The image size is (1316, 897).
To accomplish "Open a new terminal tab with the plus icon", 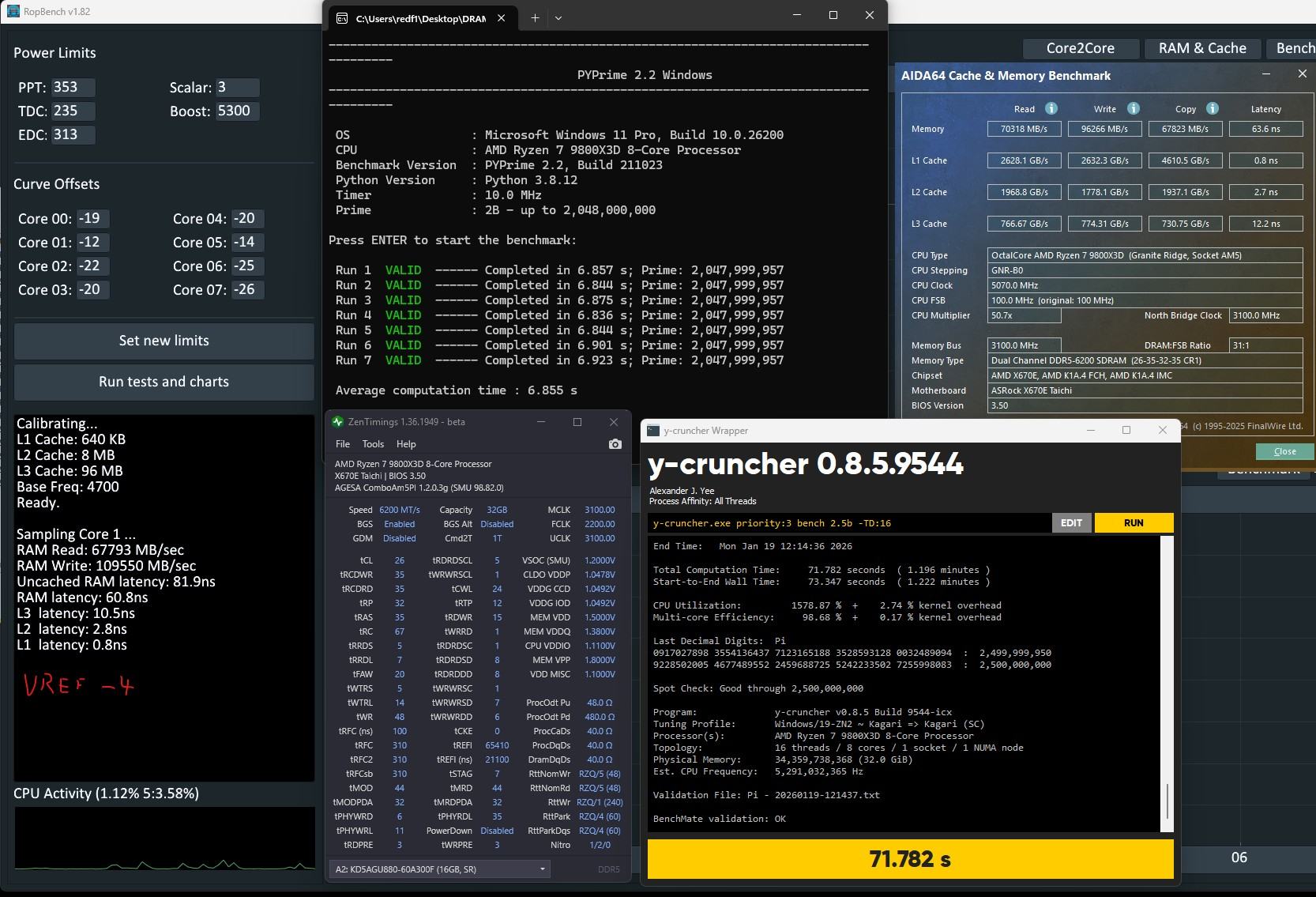I will [535, 17].
